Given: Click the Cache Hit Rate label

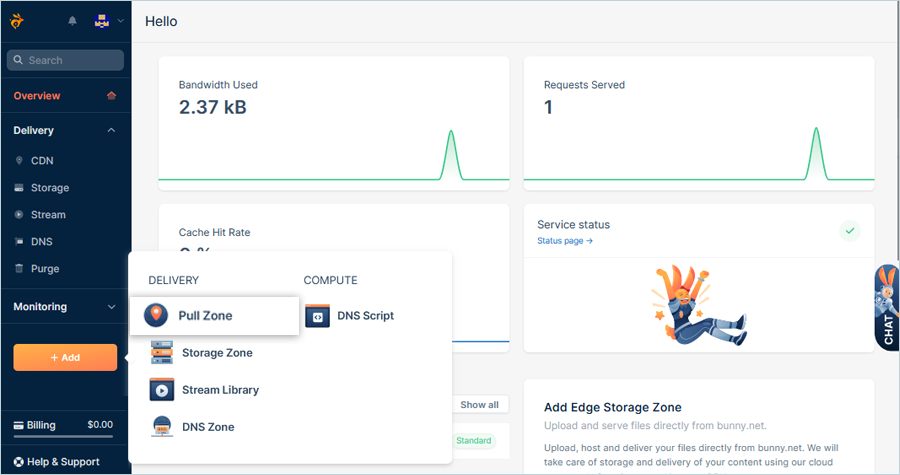Looking at the screenshot, I should [214, 232].
